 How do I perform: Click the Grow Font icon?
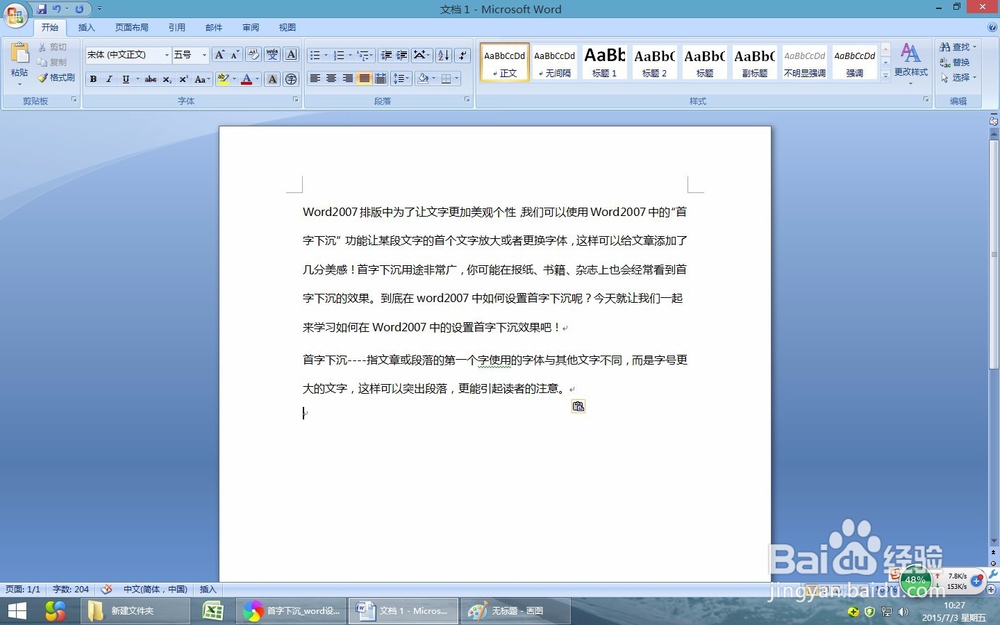point(219,55)
